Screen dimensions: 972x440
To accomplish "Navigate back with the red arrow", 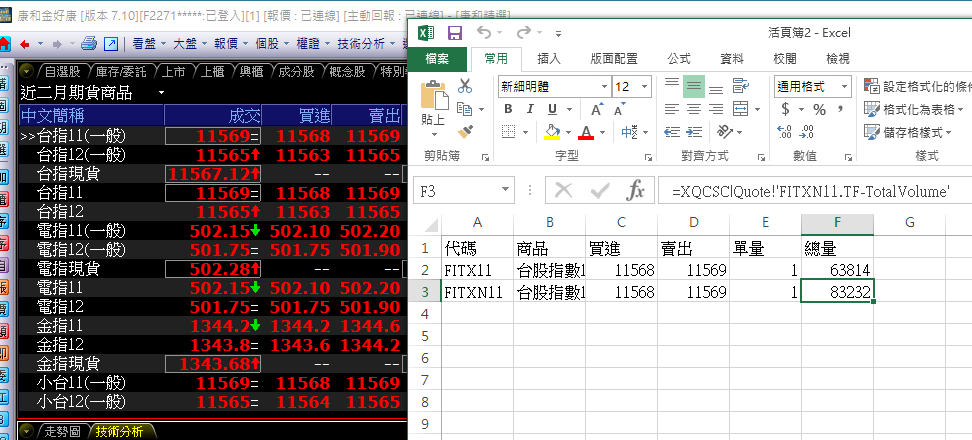I will [x=25, y=44].
